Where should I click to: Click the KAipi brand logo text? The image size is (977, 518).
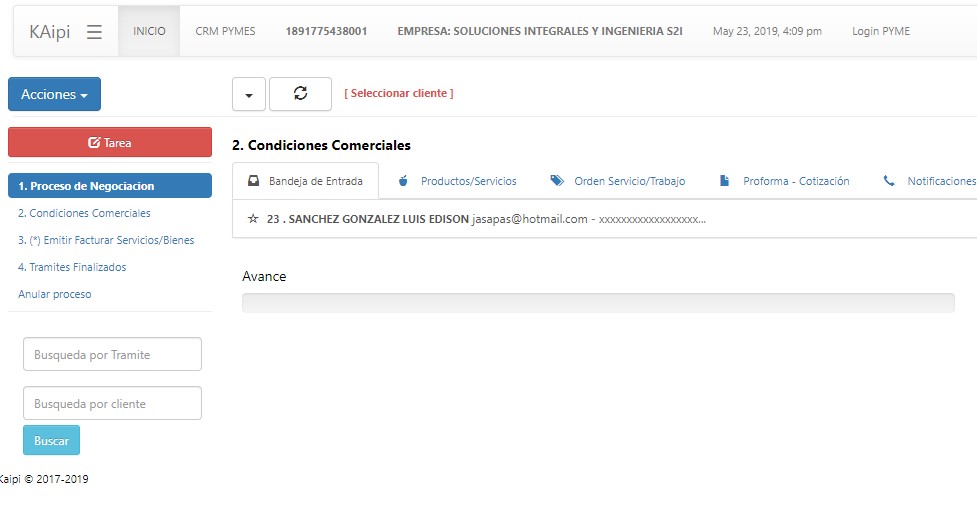click(x=50, y=32)
